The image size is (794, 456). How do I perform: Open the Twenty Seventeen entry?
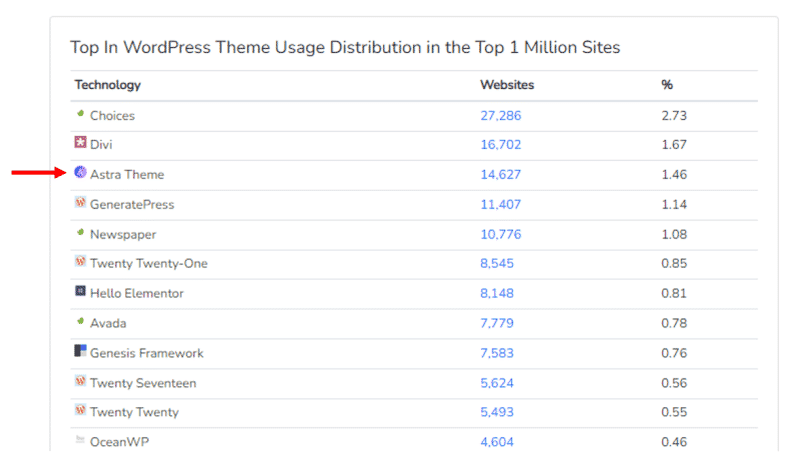coord(143,383)
